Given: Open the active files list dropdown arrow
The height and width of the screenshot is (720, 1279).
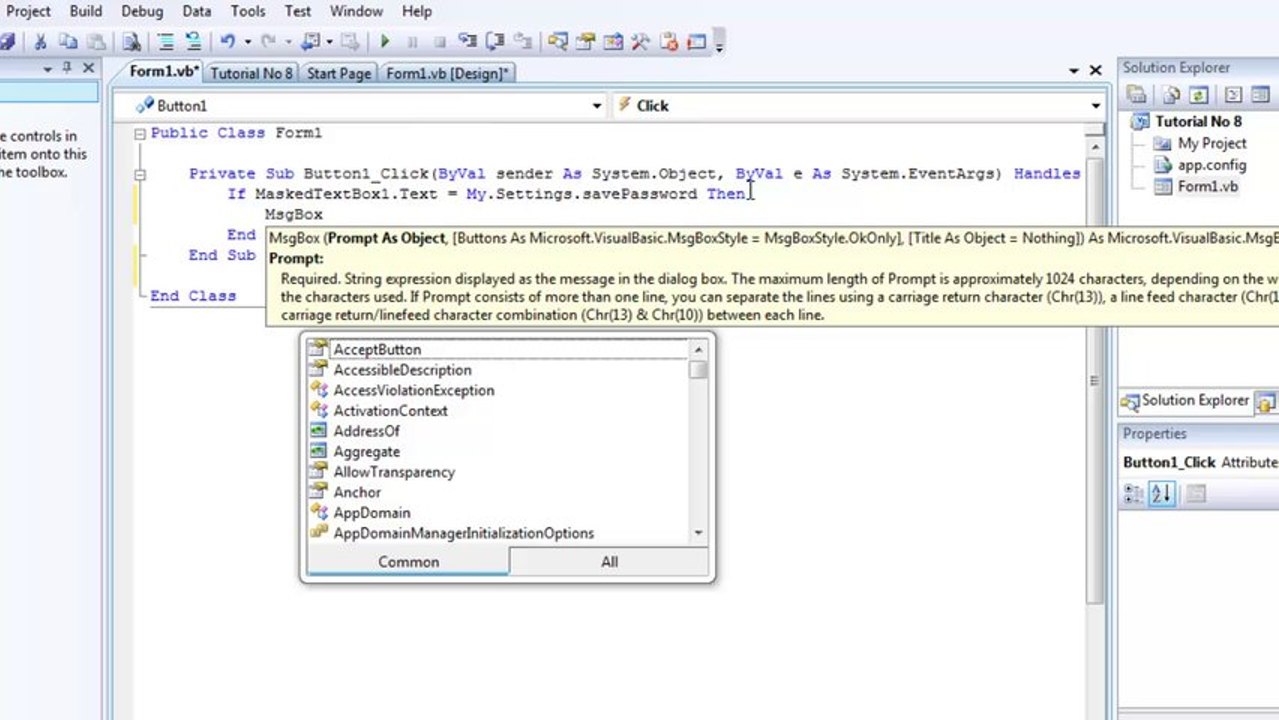Looking at the screenshot, I should [x=1074, y=71].
